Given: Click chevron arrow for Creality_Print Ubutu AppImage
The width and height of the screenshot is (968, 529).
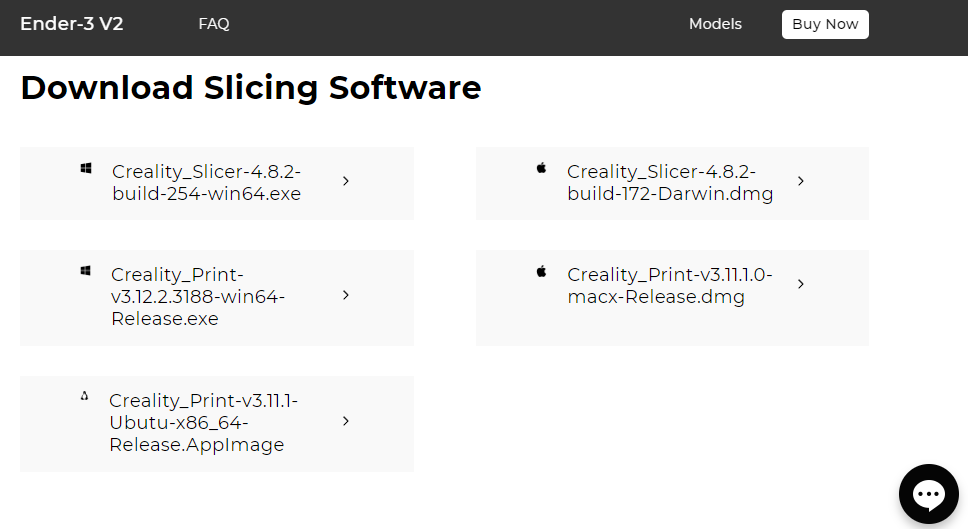Looking at the screenshot, I should pyautogui.click(x=346, y=421).
